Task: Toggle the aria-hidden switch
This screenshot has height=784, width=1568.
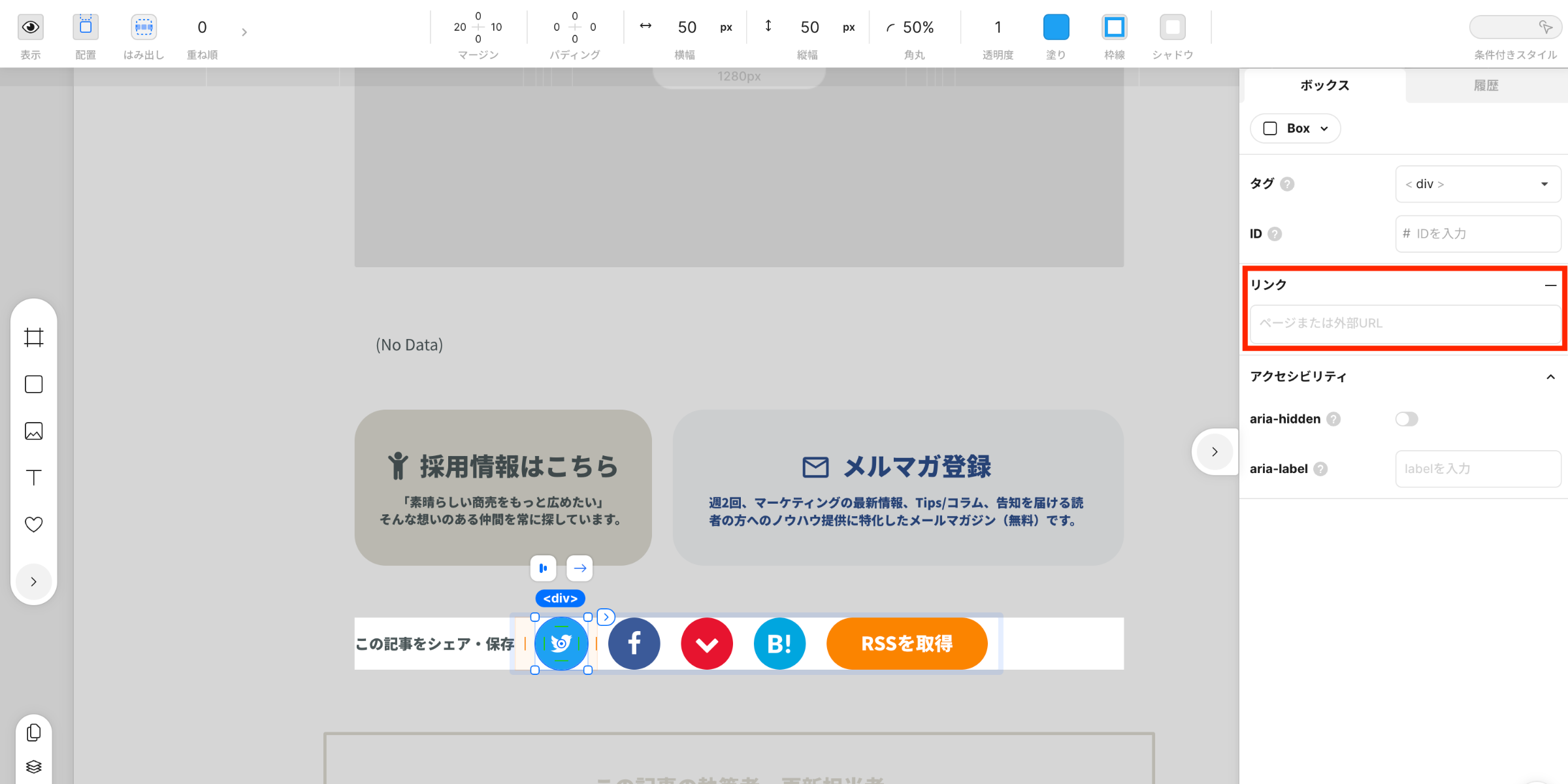Action: [x=1407, y=419]
